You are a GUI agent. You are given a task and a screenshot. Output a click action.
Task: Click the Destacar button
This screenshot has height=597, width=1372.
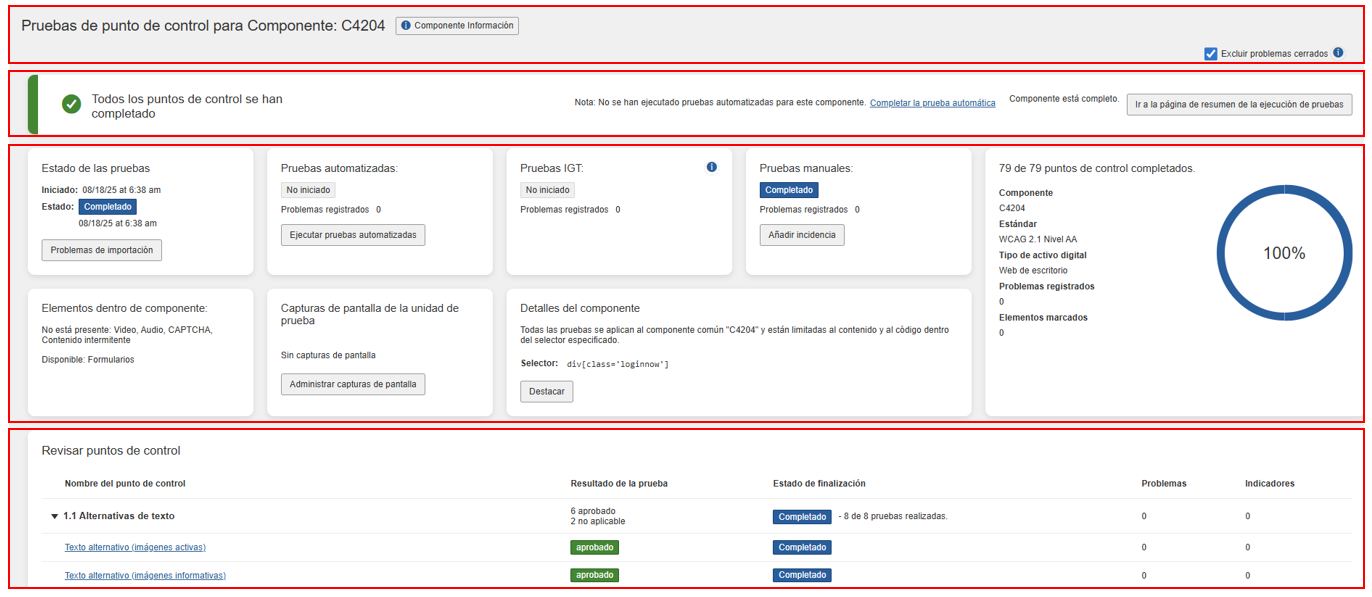(546, 392)
